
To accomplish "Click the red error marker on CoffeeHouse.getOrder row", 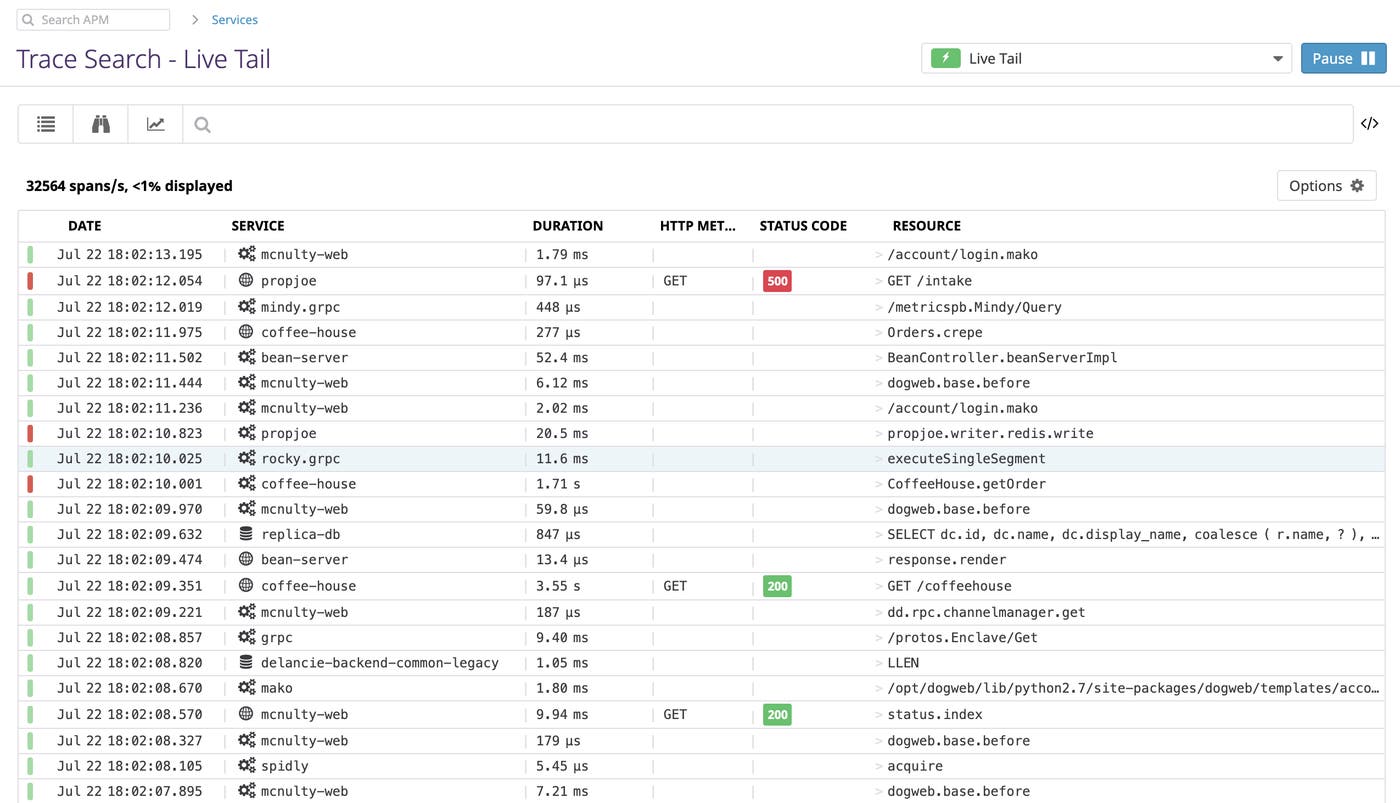I will point(30,484).
